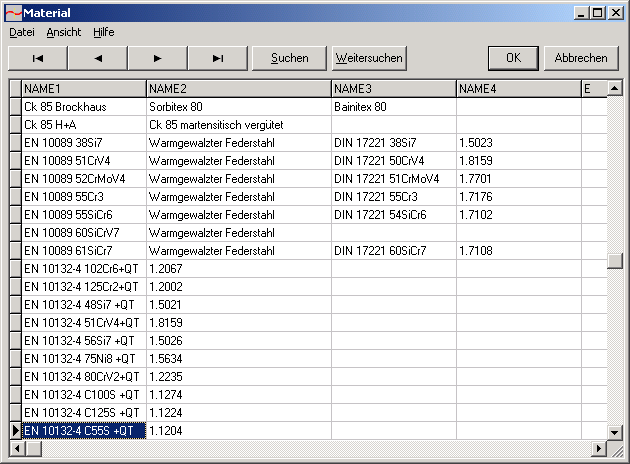This screenshot has width=630, height=464.
Task: Click the vertical scrollbar down arrow
Action: [x=614, y=431]
